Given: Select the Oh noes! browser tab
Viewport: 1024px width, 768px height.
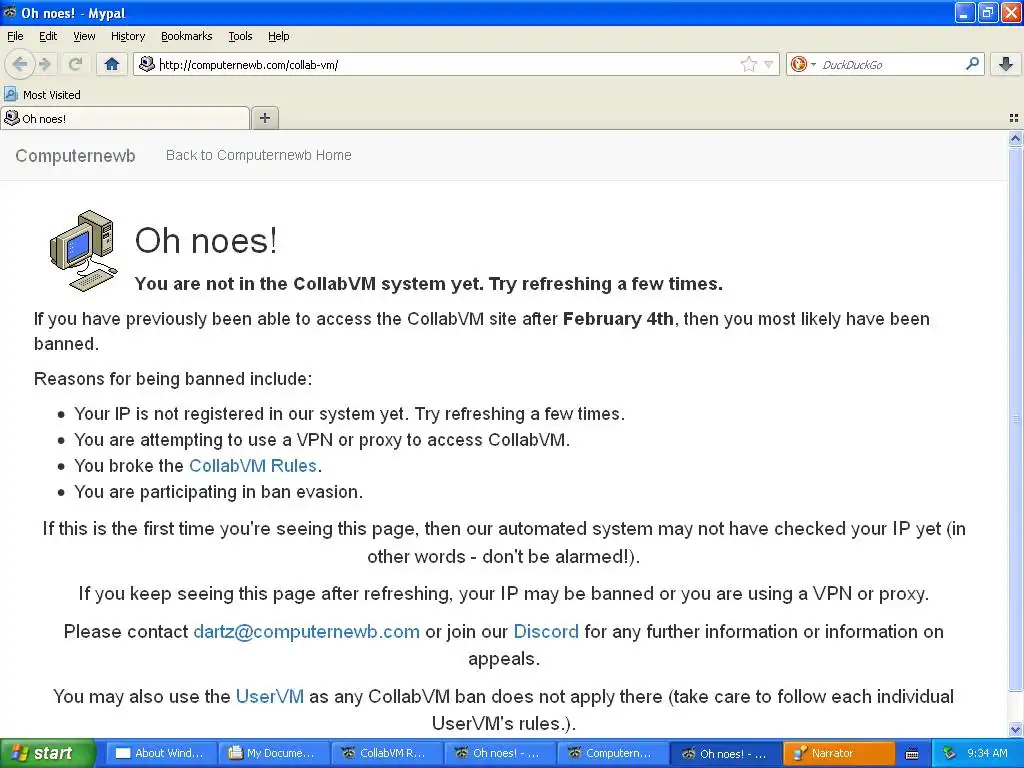Looking at the screenshot, I should (125, 118).
